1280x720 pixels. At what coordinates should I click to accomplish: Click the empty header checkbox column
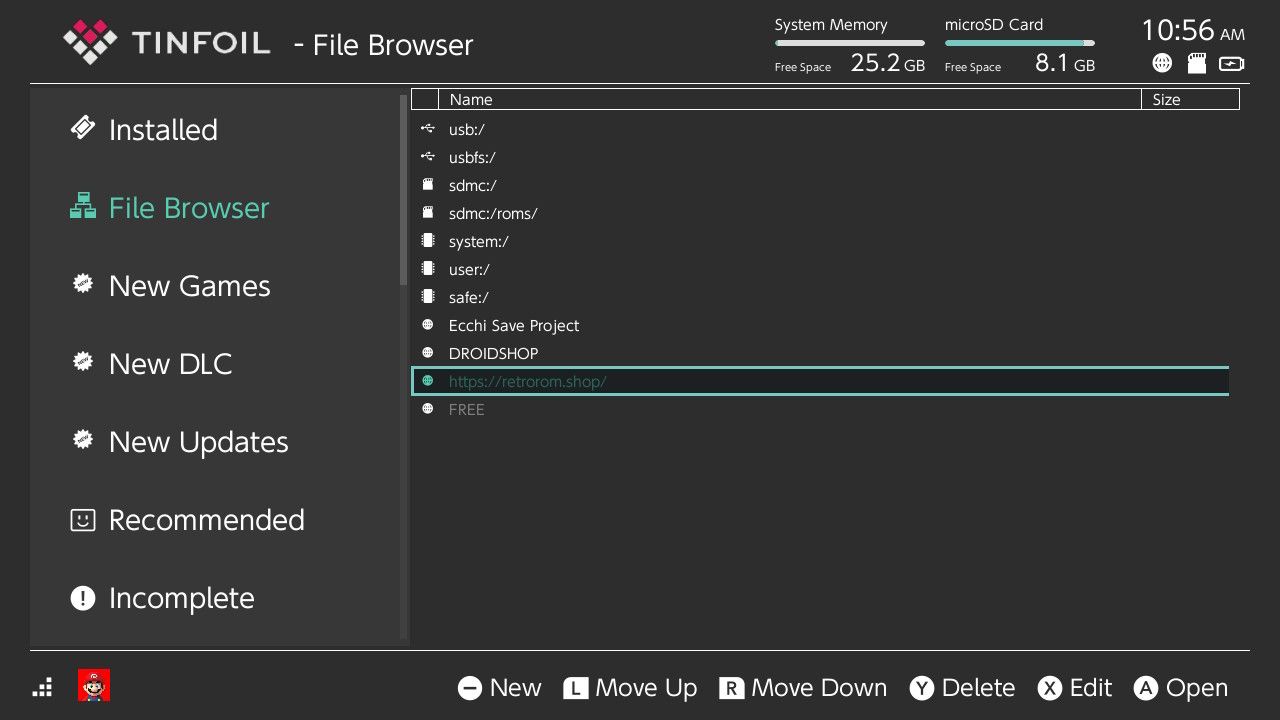tap(425, 99)
